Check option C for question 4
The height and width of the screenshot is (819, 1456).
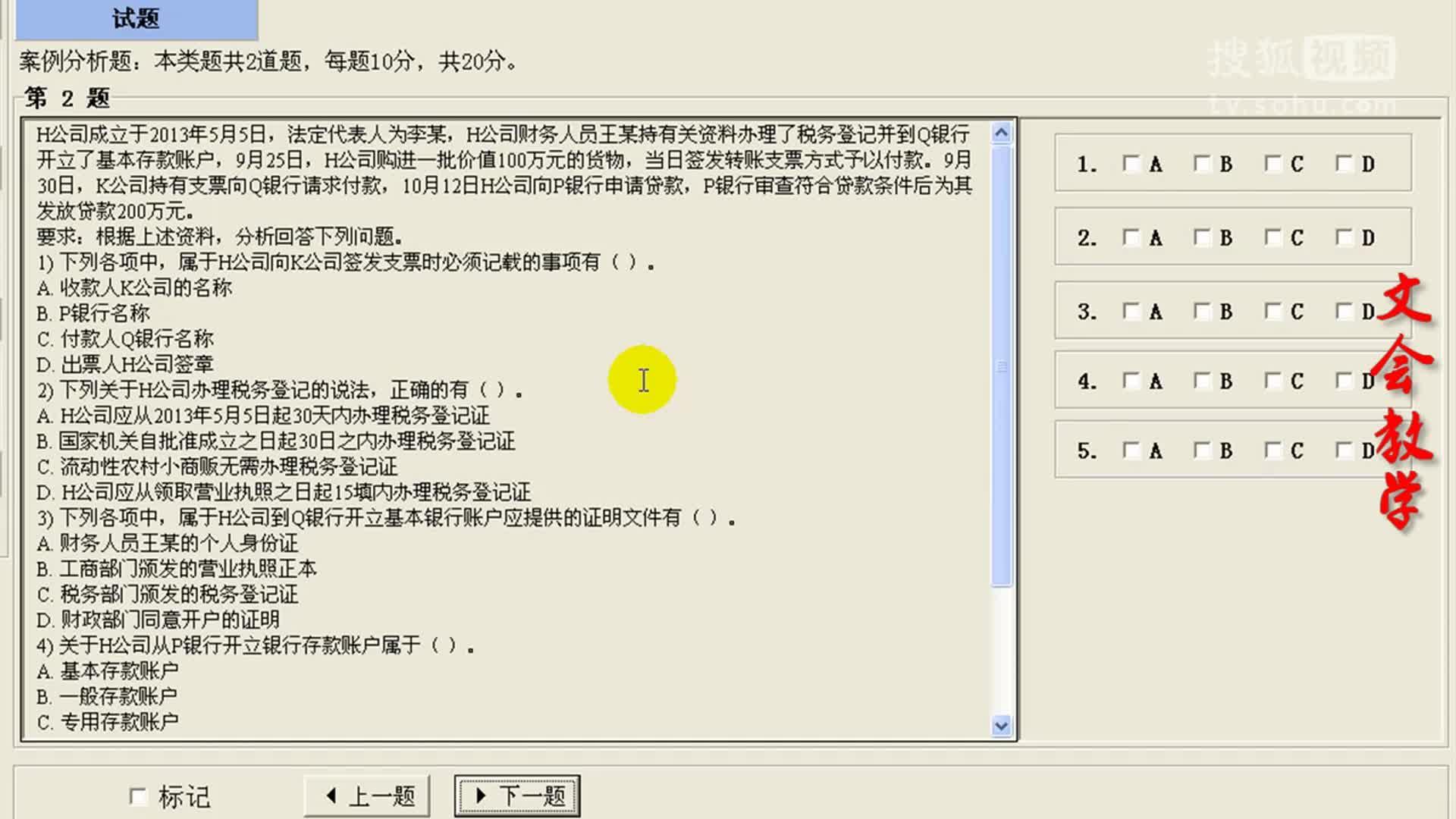[x=1272, y=381]
